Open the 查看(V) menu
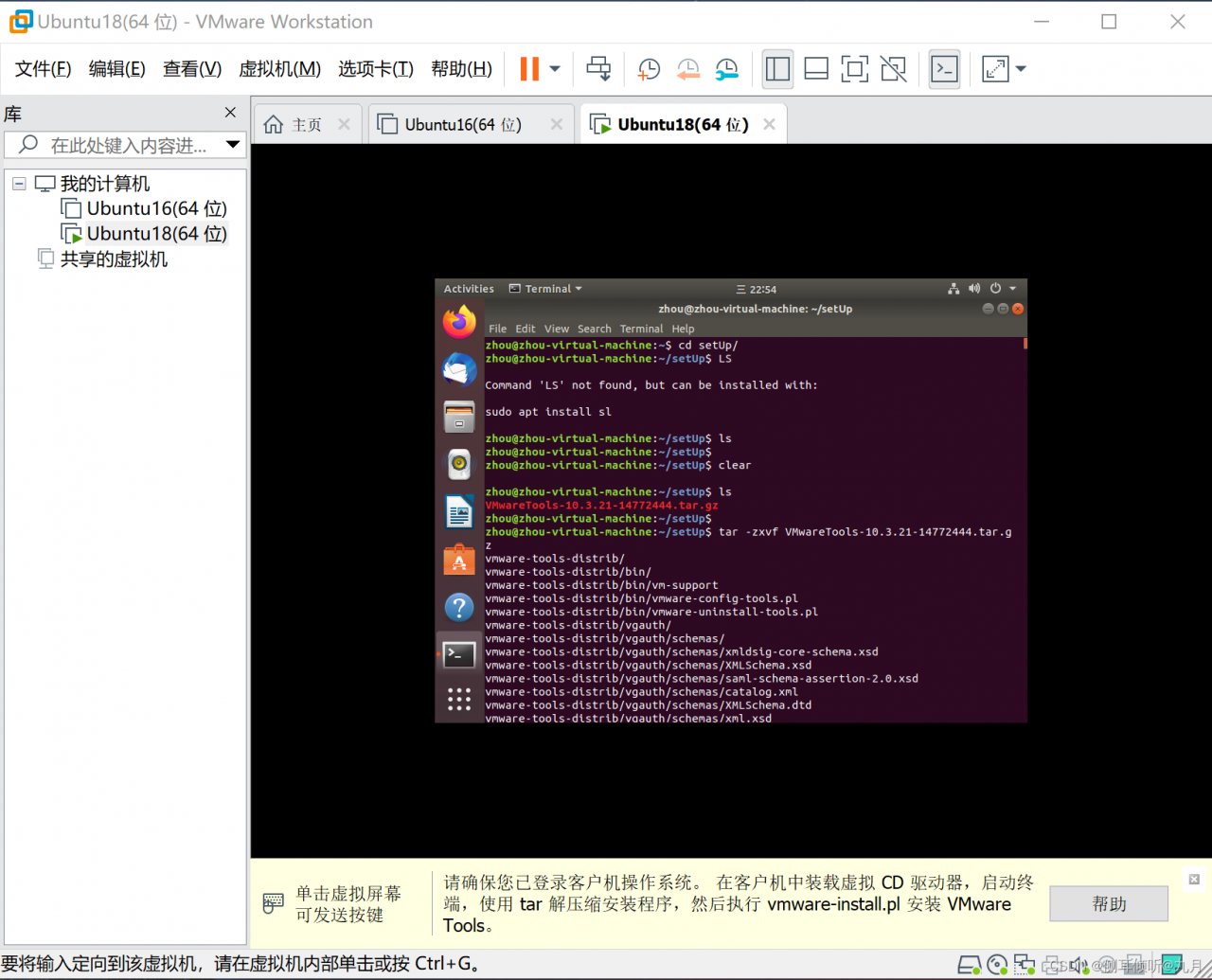 click(192, 68)
